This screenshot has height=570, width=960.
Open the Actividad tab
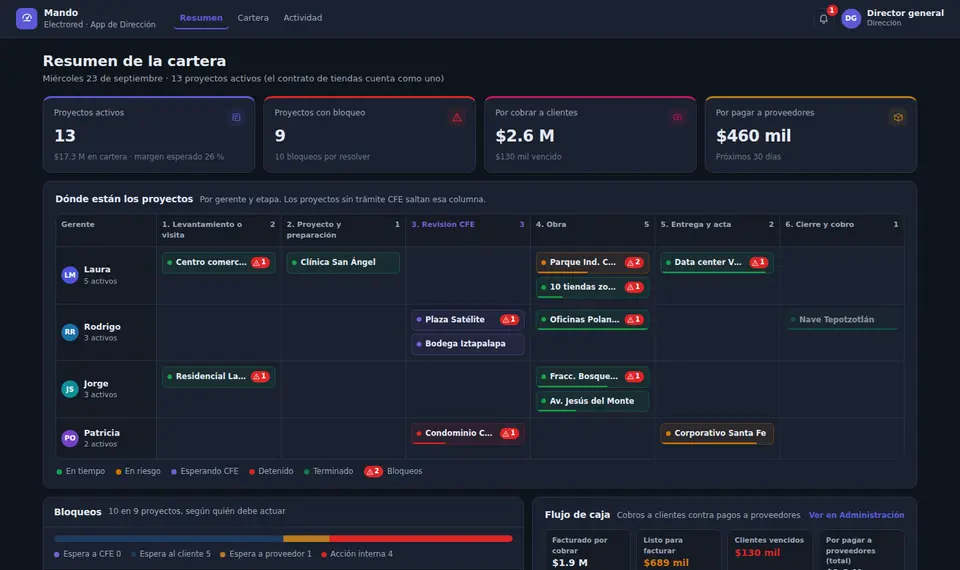(x=302, y=18)
